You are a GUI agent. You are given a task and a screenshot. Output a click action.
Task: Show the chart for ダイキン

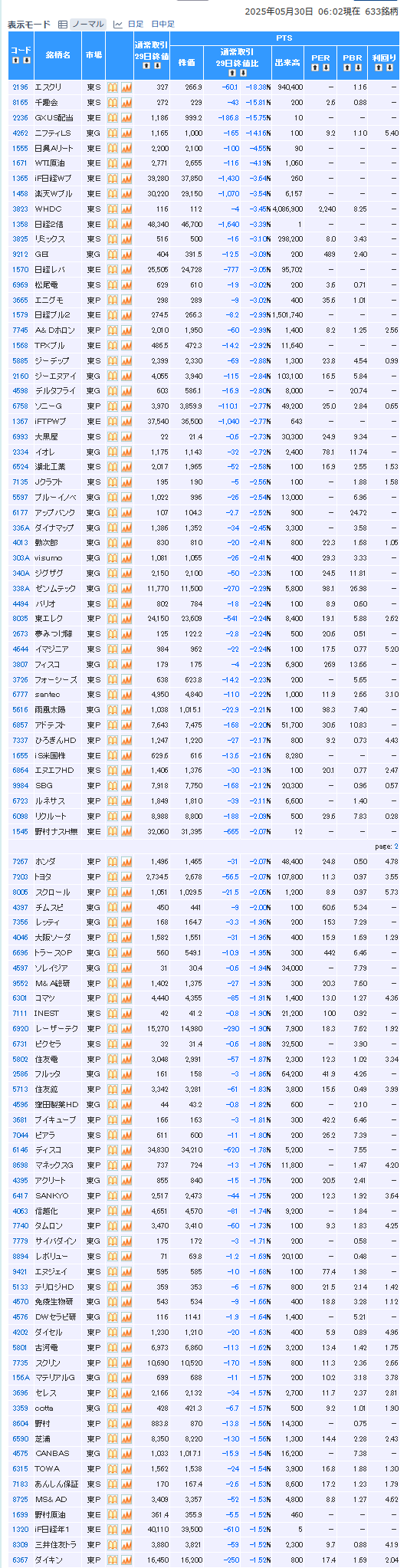tap(126, 1560)
